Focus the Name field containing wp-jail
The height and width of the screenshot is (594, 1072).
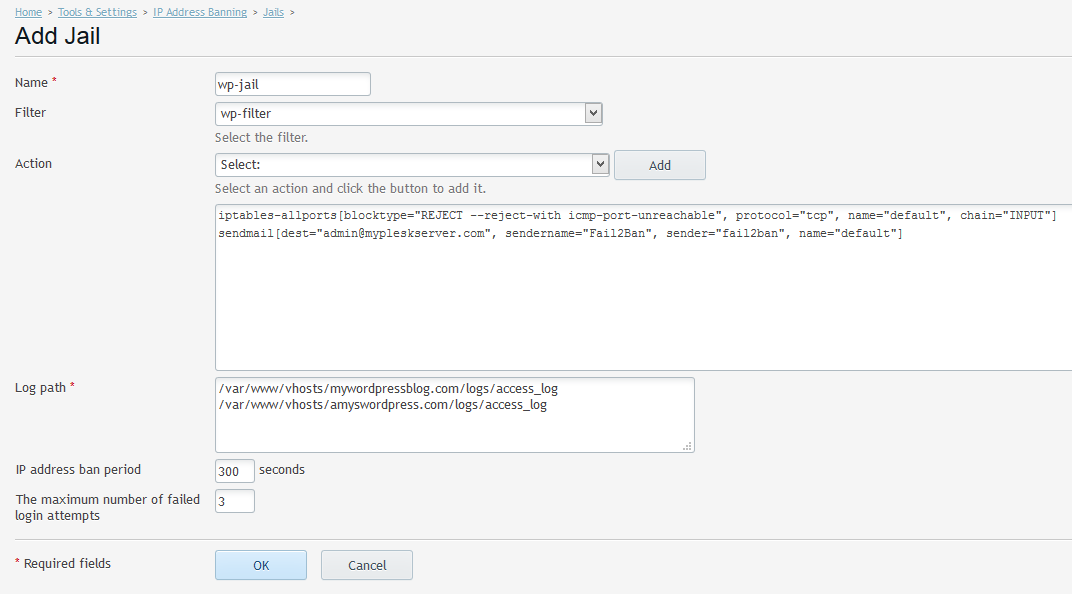293,84
